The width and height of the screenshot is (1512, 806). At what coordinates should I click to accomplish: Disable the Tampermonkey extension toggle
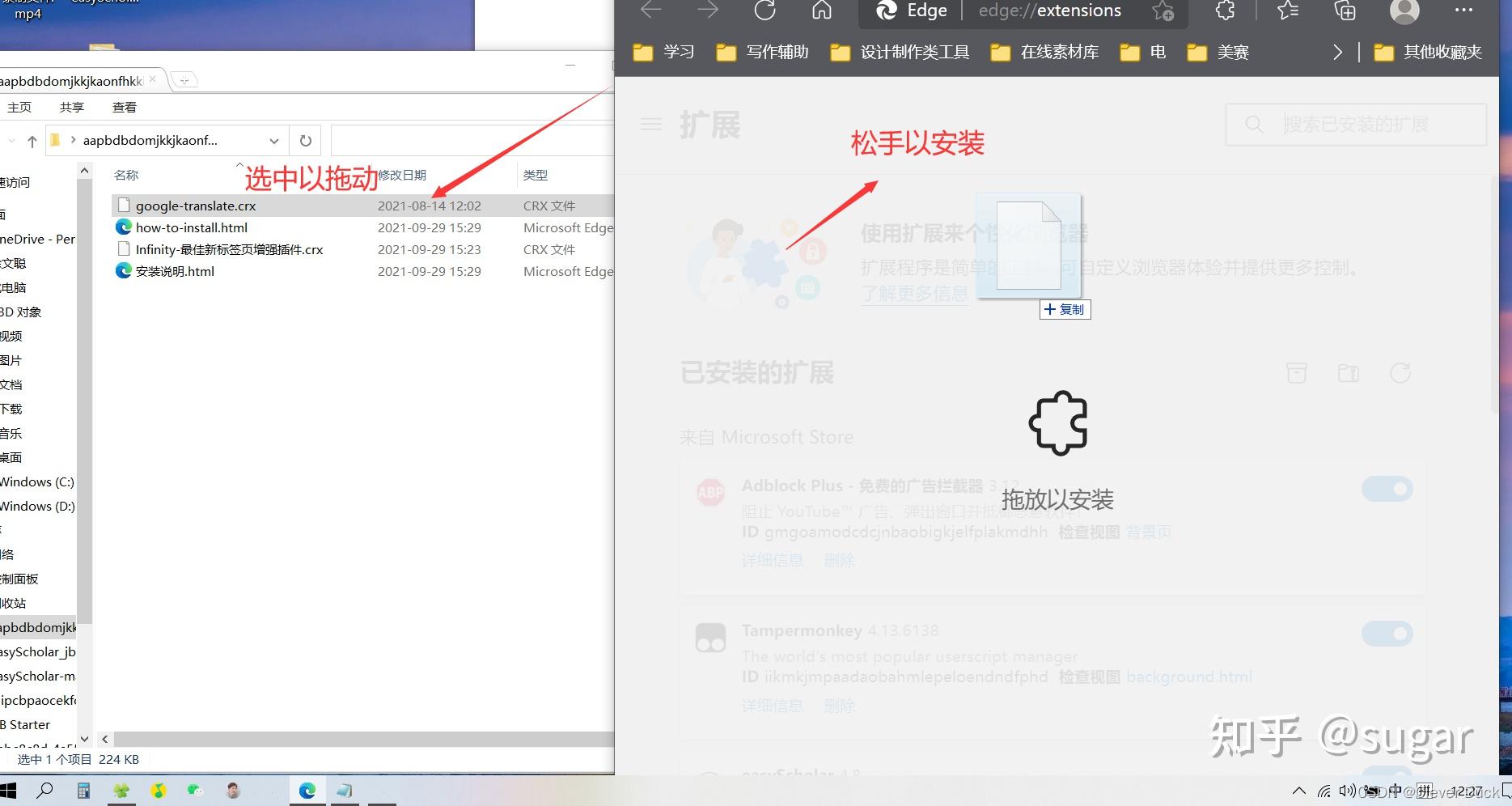1387,634
